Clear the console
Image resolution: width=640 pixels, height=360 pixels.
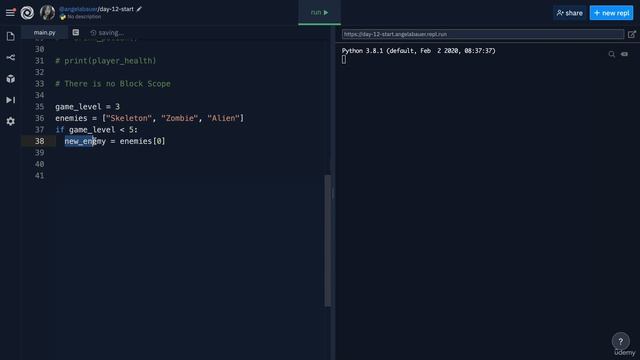tap(624, 54)
